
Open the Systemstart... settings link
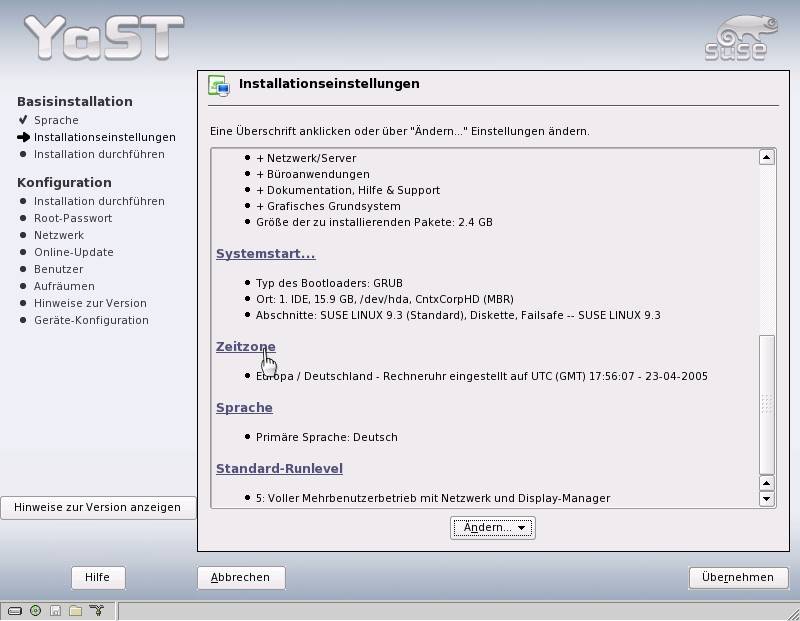[x=265, y=254]
